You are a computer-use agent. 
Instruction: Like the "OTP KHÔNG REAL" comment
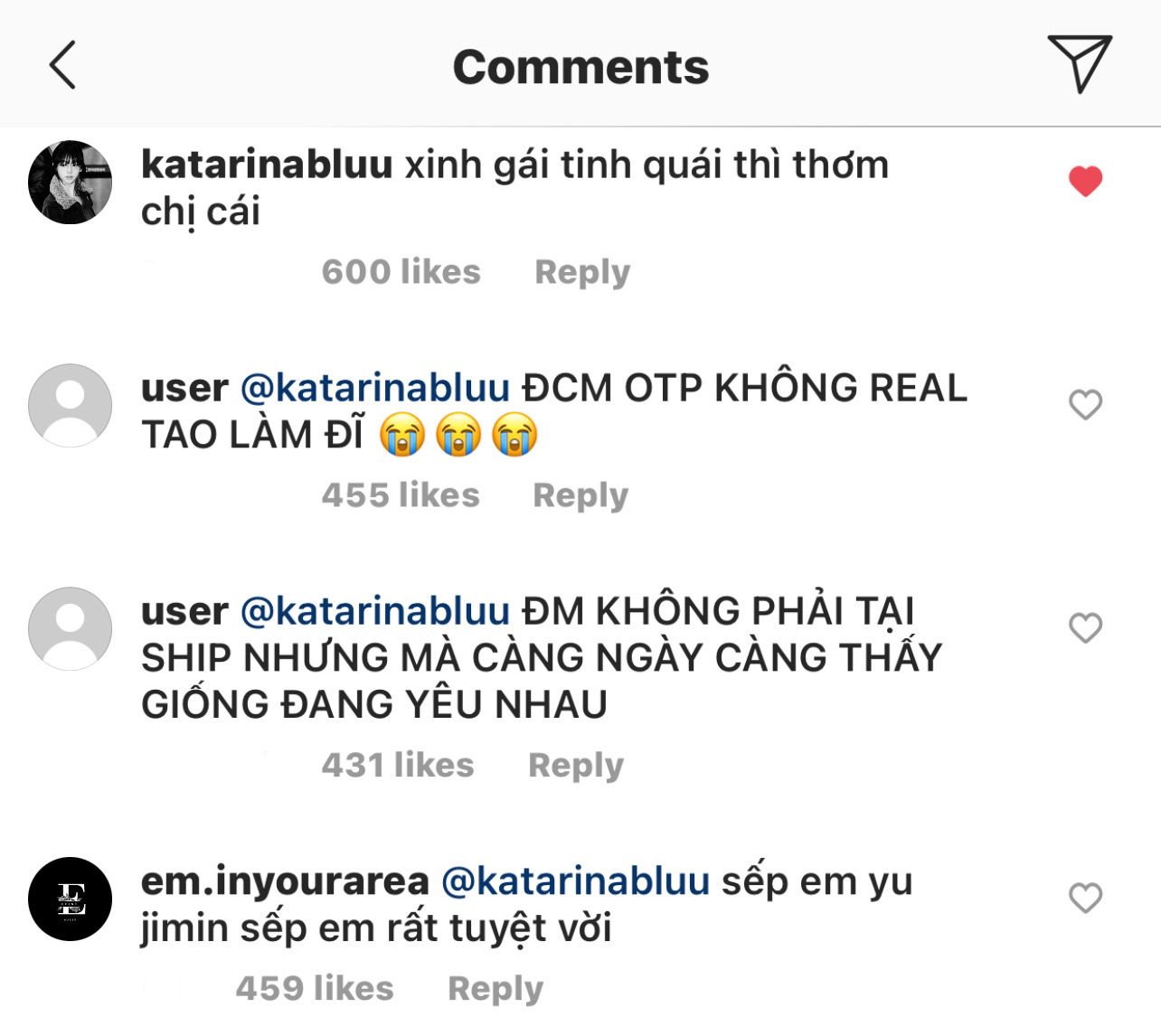(1085, 405)
